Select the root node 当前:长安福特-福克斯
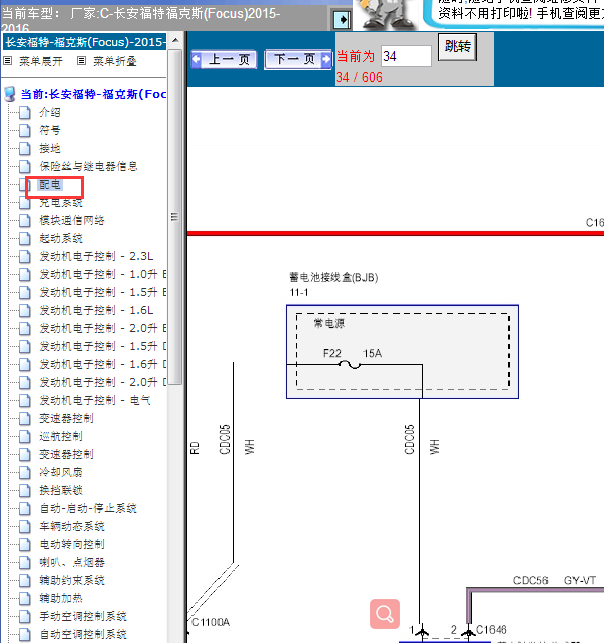The image size is (604, 643). [x=93, y=94]
